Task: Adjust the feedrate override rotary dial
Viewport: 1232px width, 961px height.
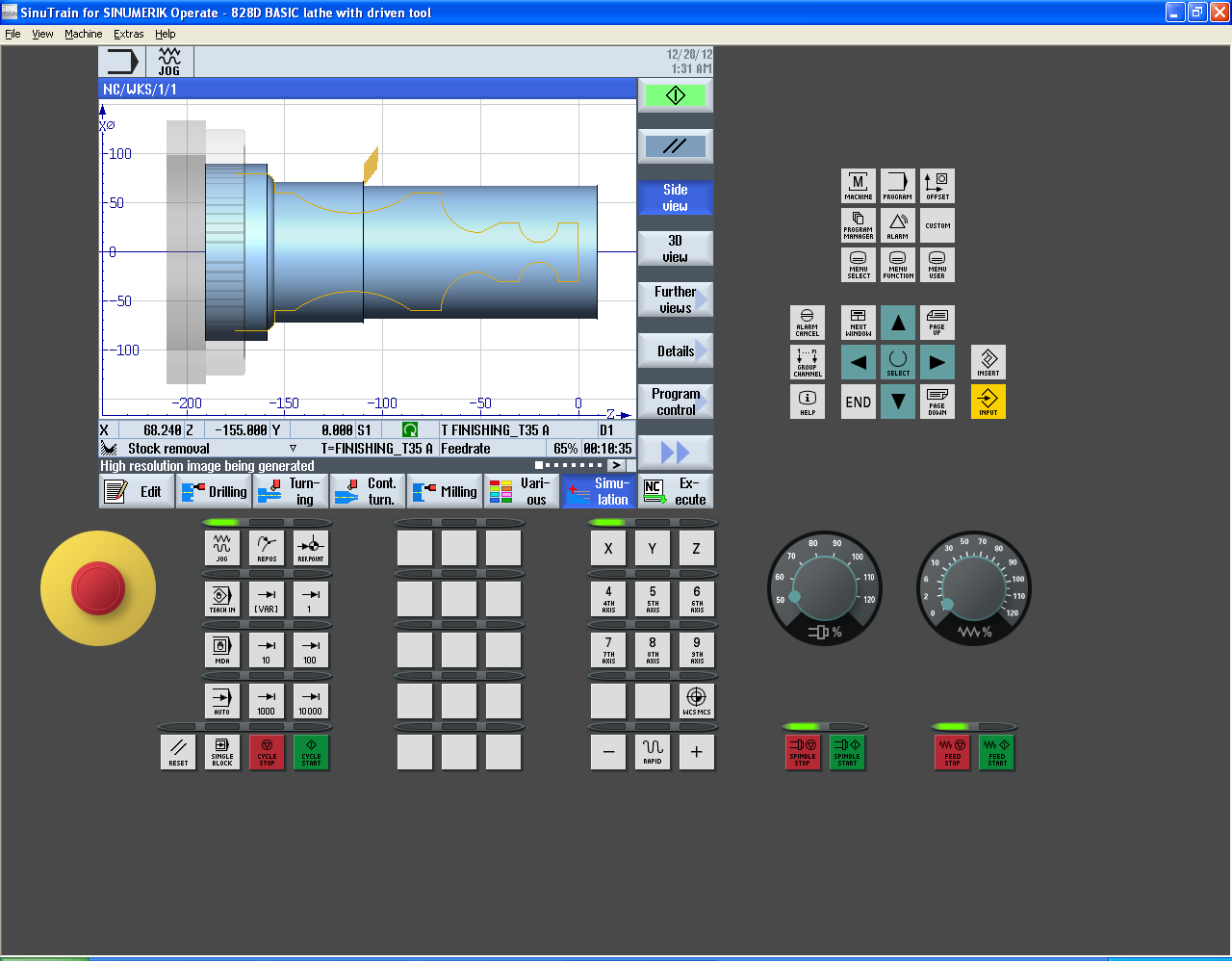Action: (974, 588)
